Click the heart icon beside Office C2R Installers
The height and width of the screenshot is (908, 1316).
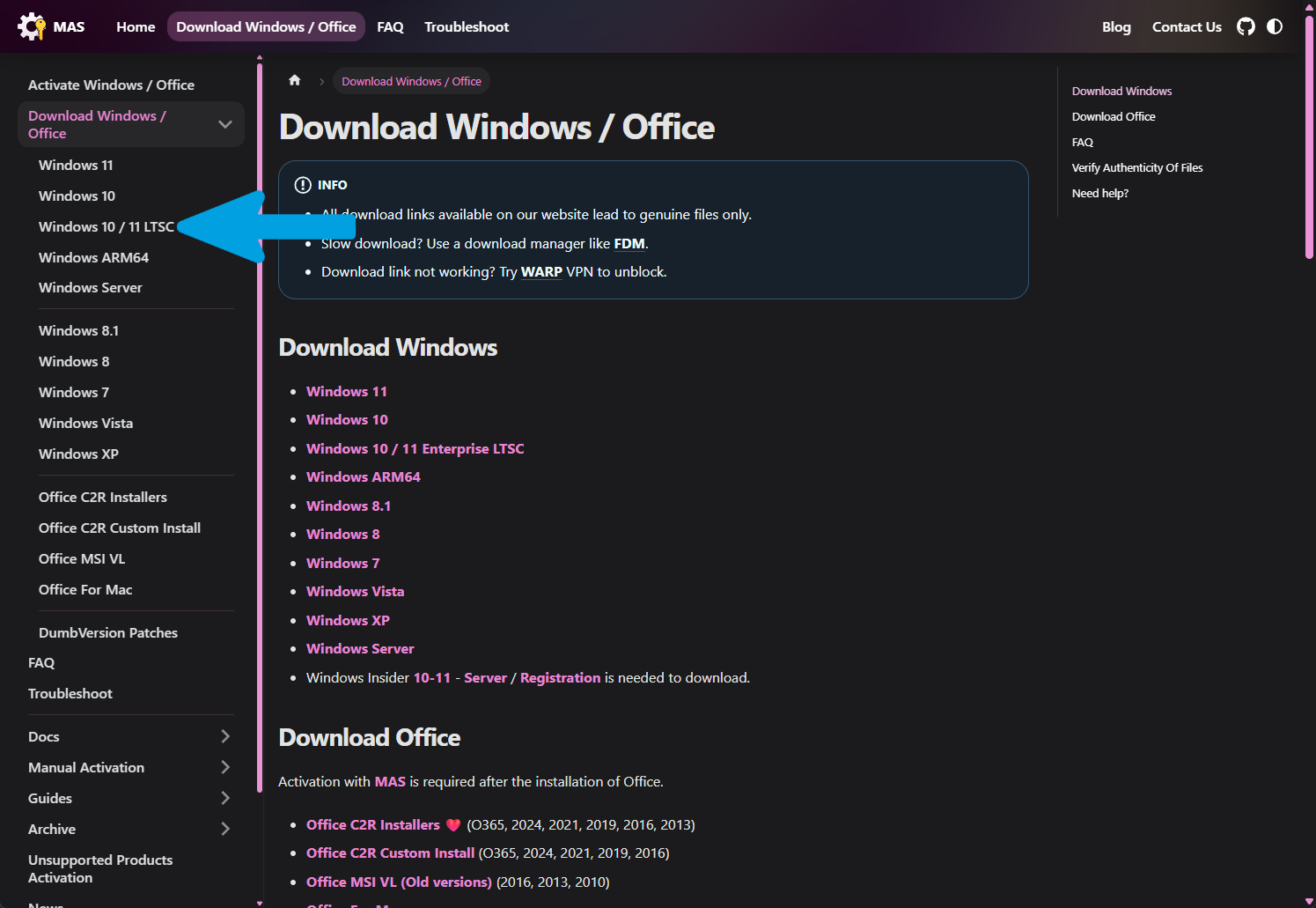pyautogui.click(x=453, y=825)
